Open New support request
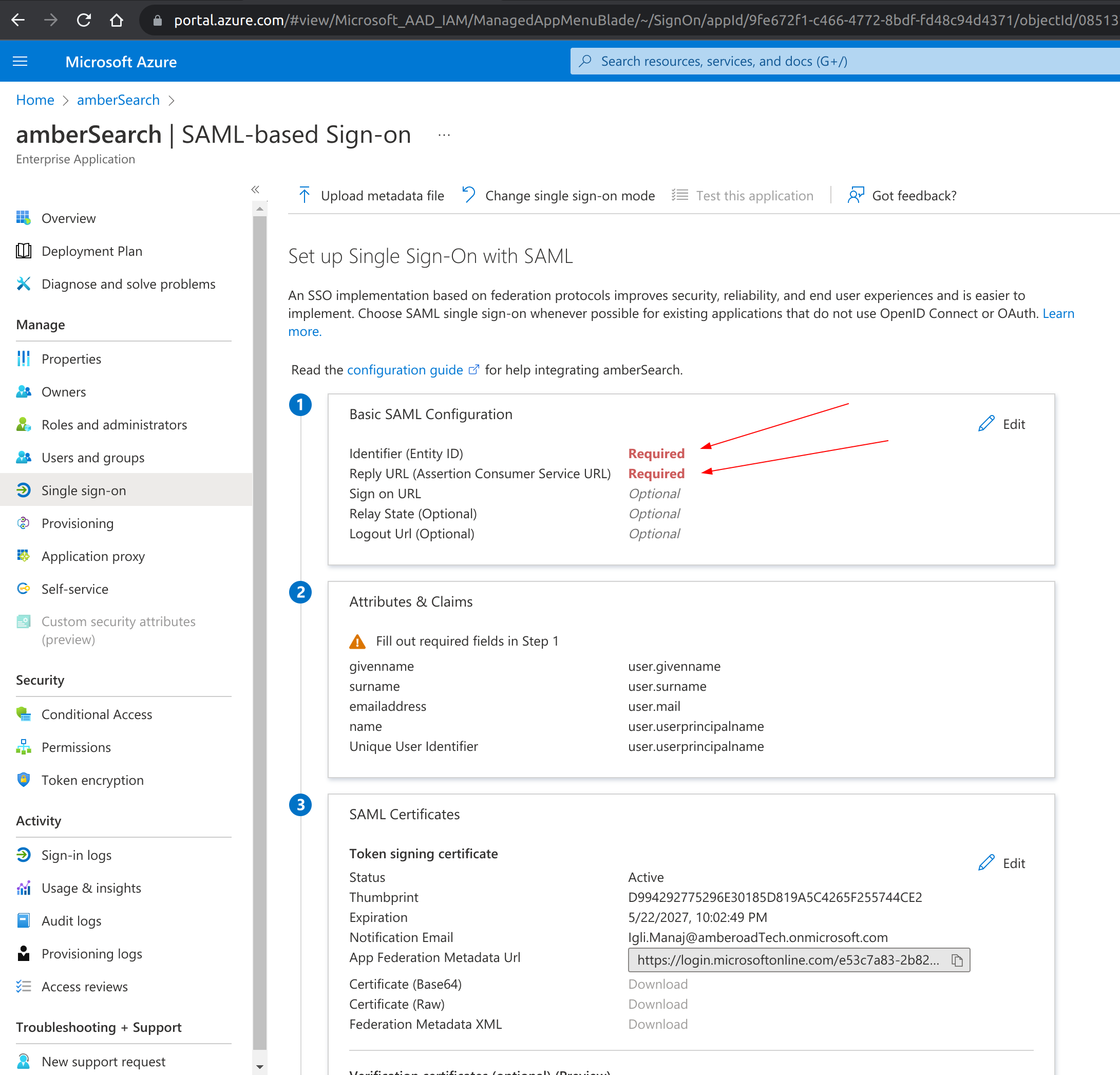 [x=103, y=1061]
